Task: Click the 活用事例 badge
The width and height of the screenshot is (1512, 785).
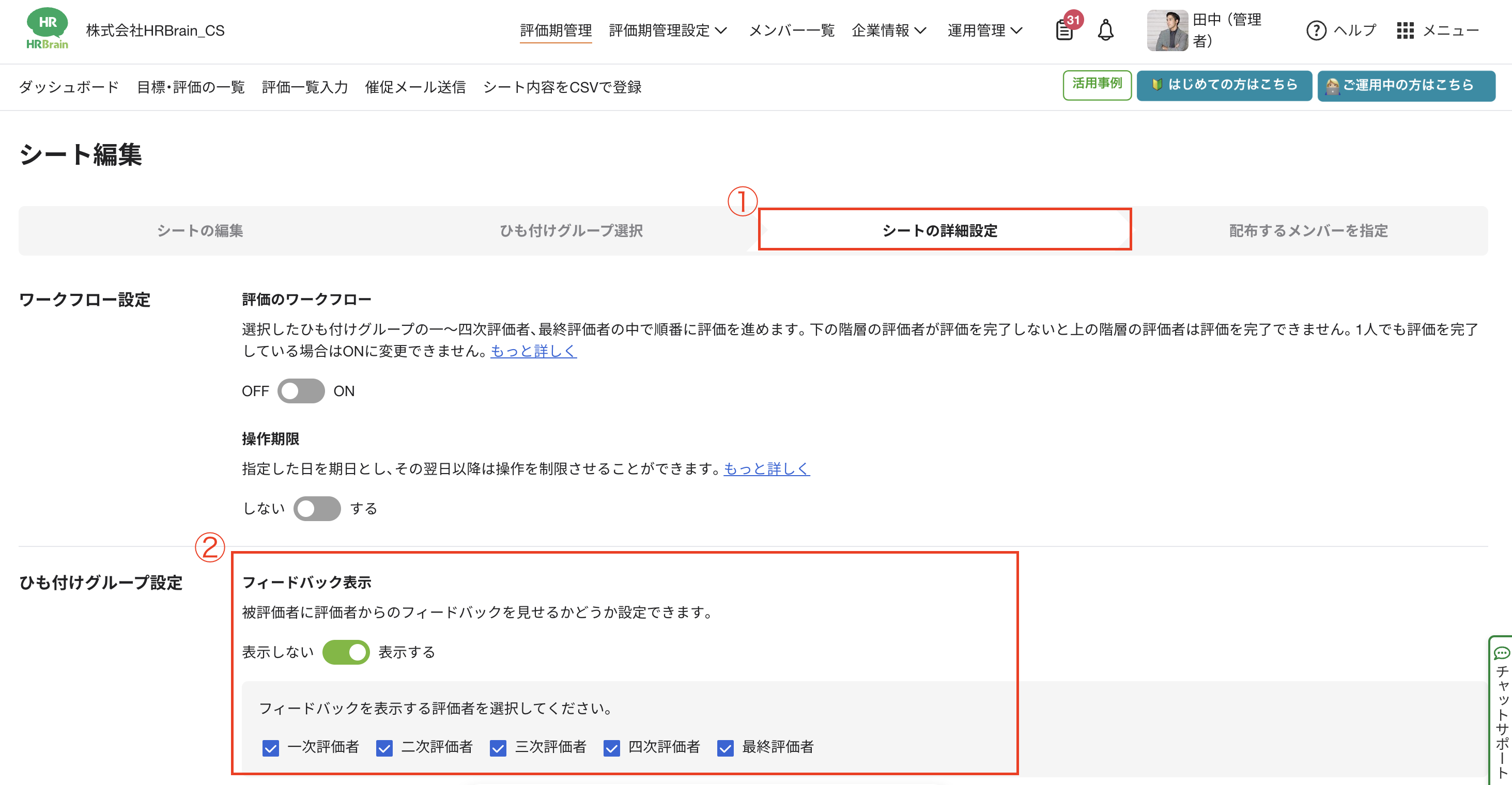Action: [1097, 85]
